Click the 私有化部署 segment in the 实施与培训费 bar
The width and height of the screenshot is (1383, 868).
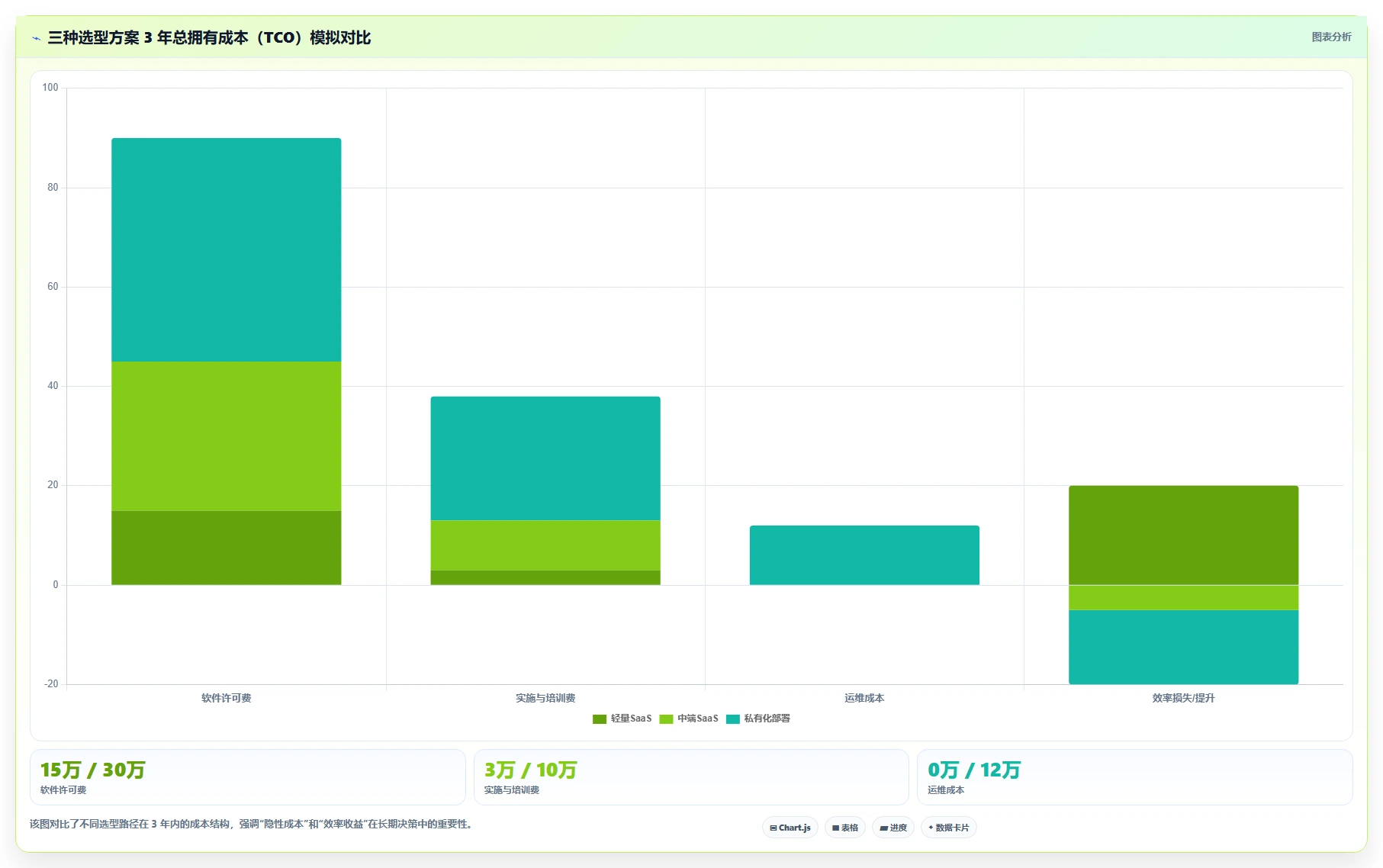[545, 458]
